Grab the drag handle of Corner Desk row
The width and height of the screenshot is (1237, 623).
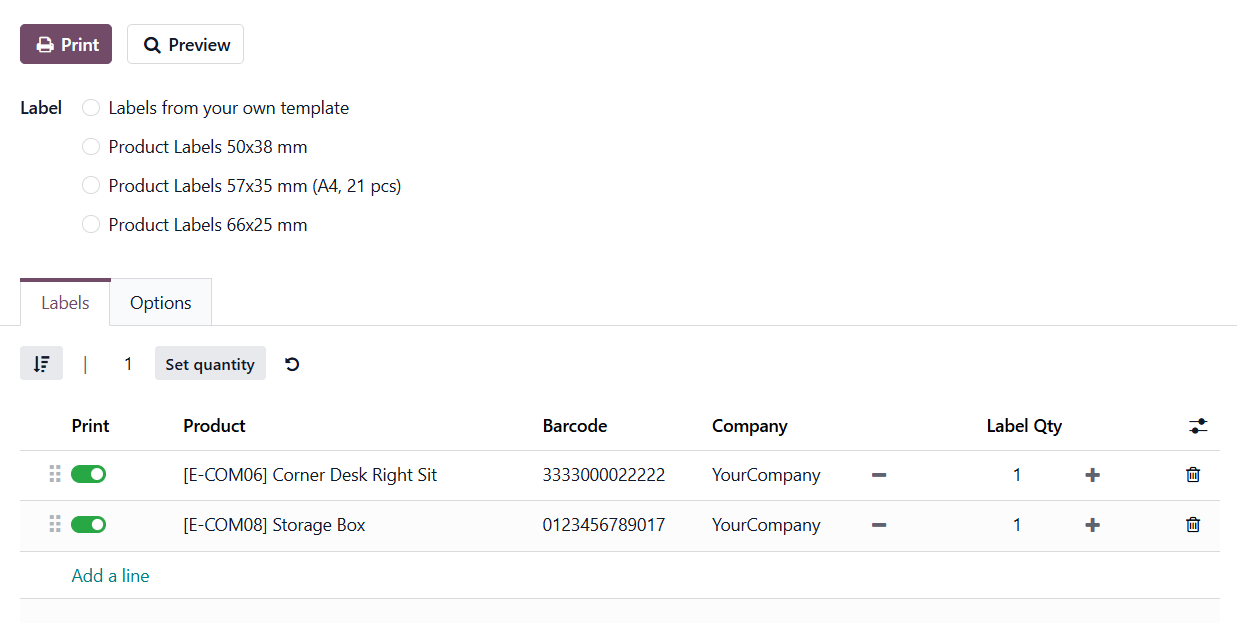coord(55,475)
